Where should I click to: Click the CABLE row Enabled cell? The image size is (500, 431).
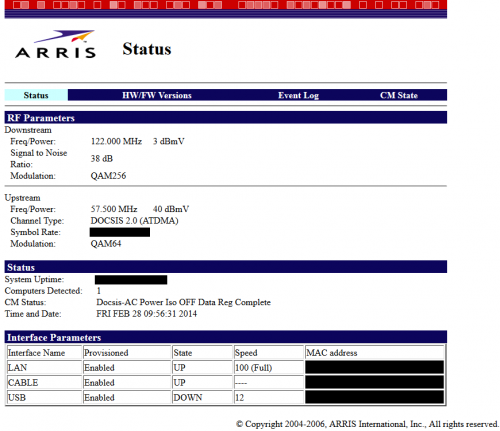[127, 382]
